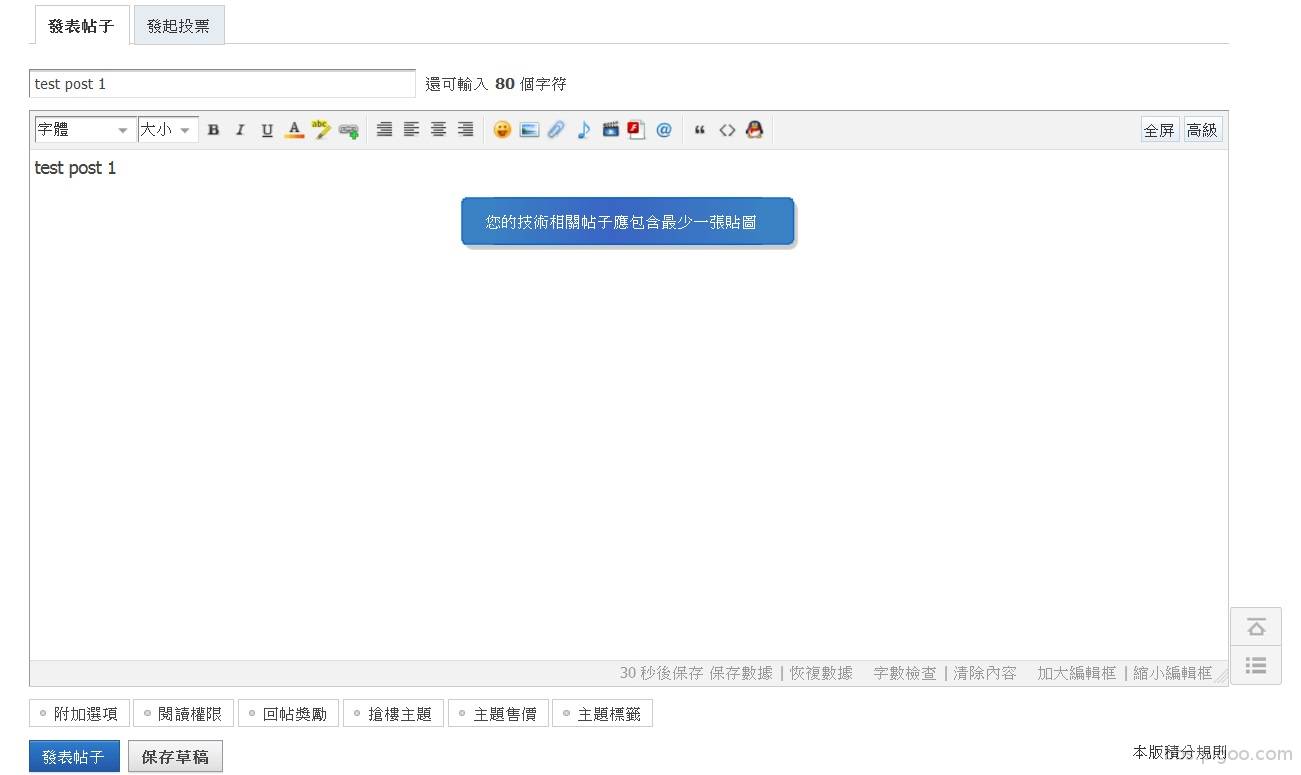Insert an image via picture icon
1301x775 pixels.
pyautogui.click(x=529, y=130)
